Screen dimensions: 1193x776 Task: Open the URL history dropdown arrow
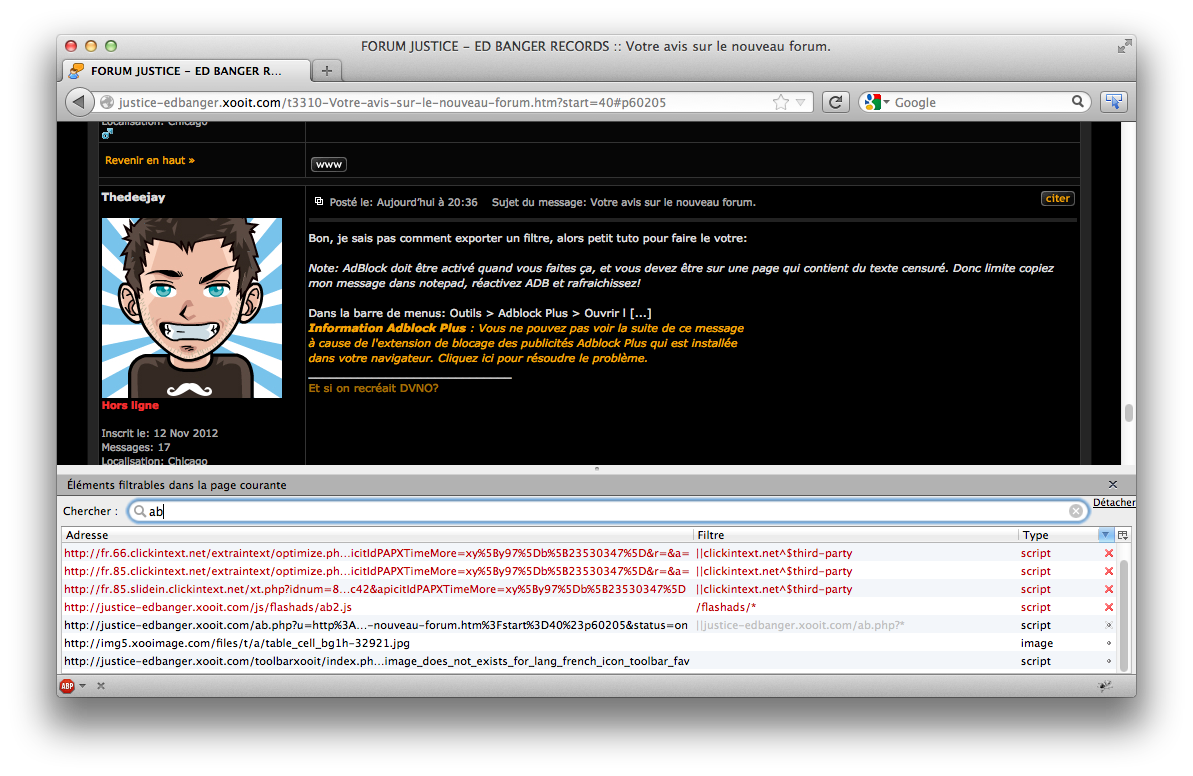click(x=800, y=102)
